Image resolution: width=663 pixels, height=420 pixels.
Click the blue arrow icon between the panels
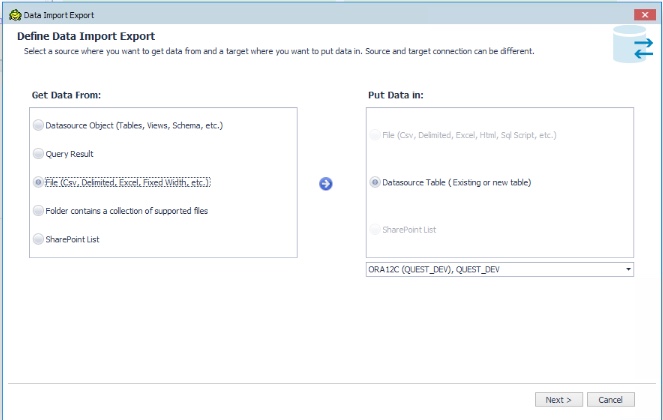click(325, 183)
